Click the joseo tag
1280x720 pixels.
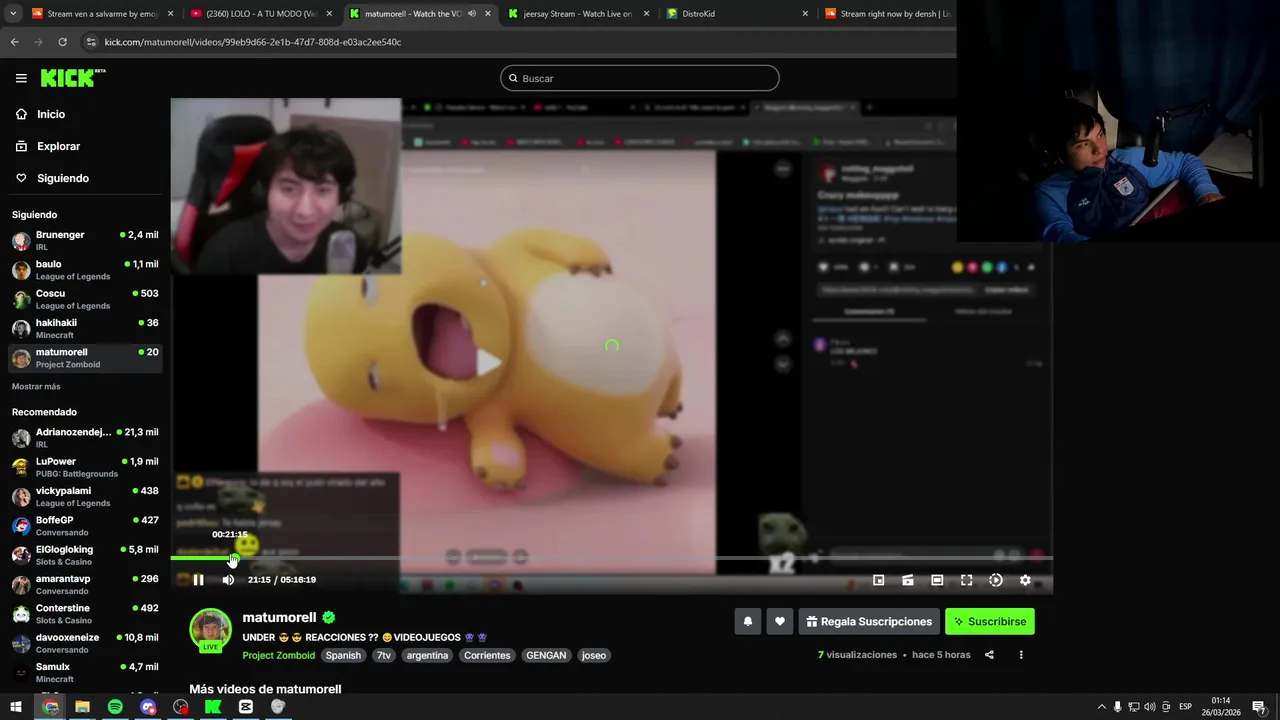tap(594, 655)
